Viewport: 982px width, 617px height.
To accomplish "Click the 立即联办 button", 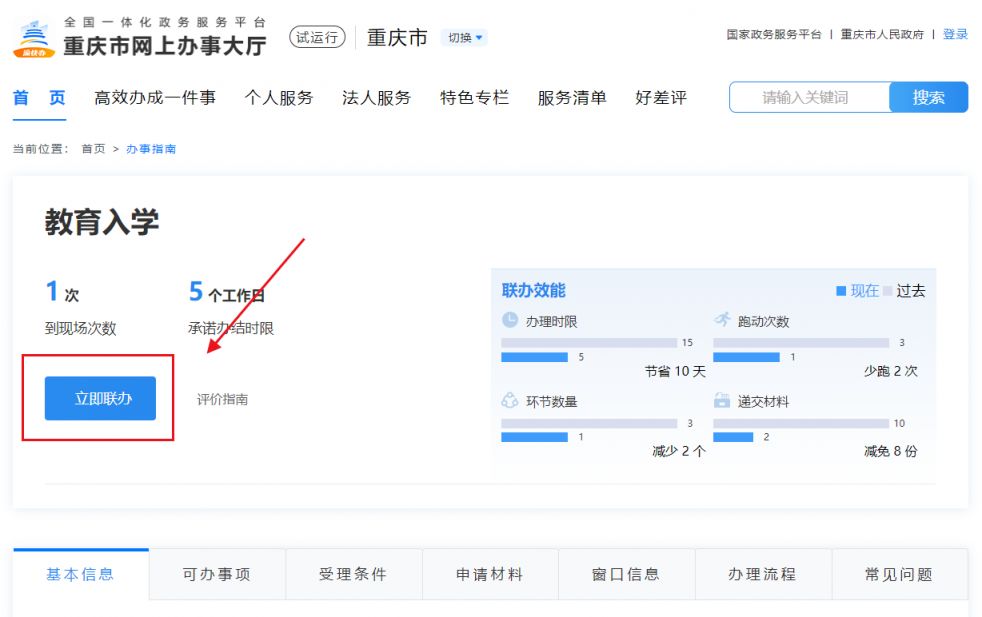I will tap(100, 398).
